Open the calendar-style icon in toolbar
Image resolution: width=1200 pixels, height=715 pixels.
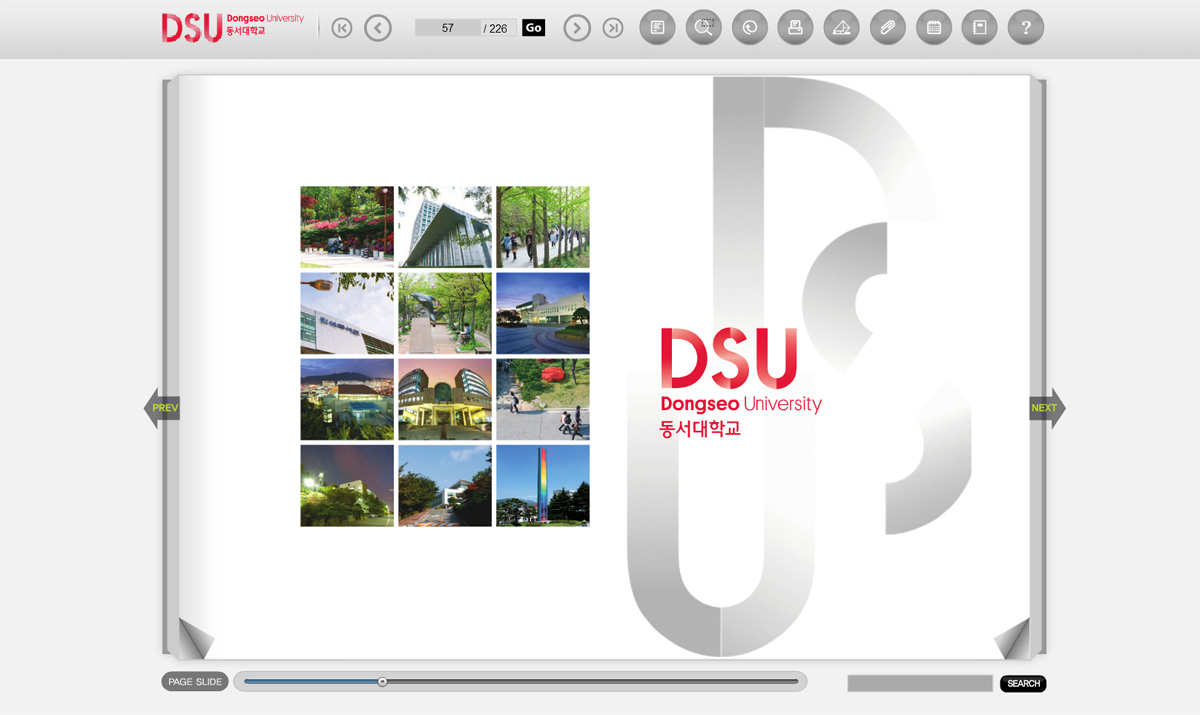click(933, 28)
